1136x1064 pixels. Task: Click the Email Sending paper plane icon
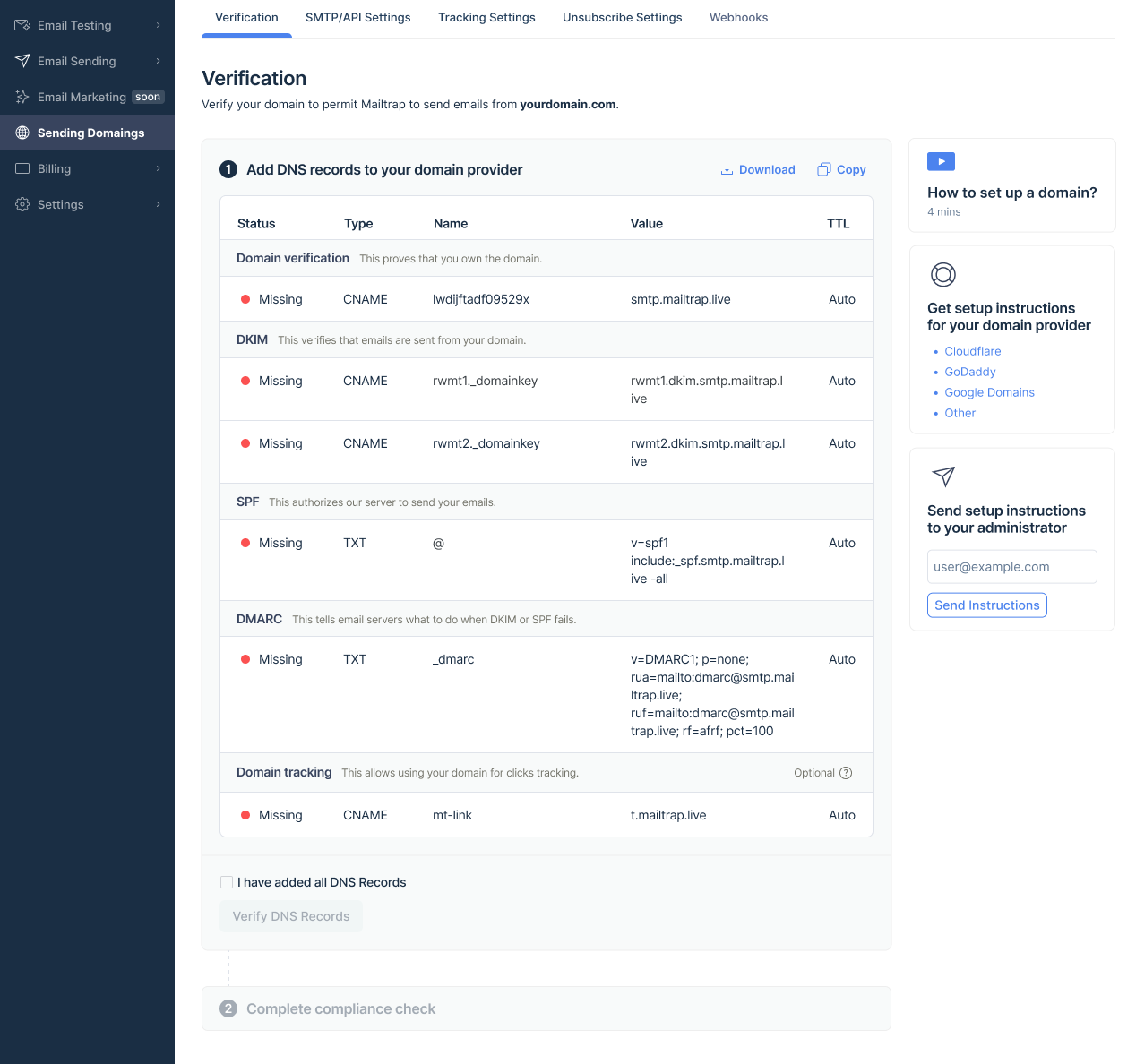[x=22, y=61]
